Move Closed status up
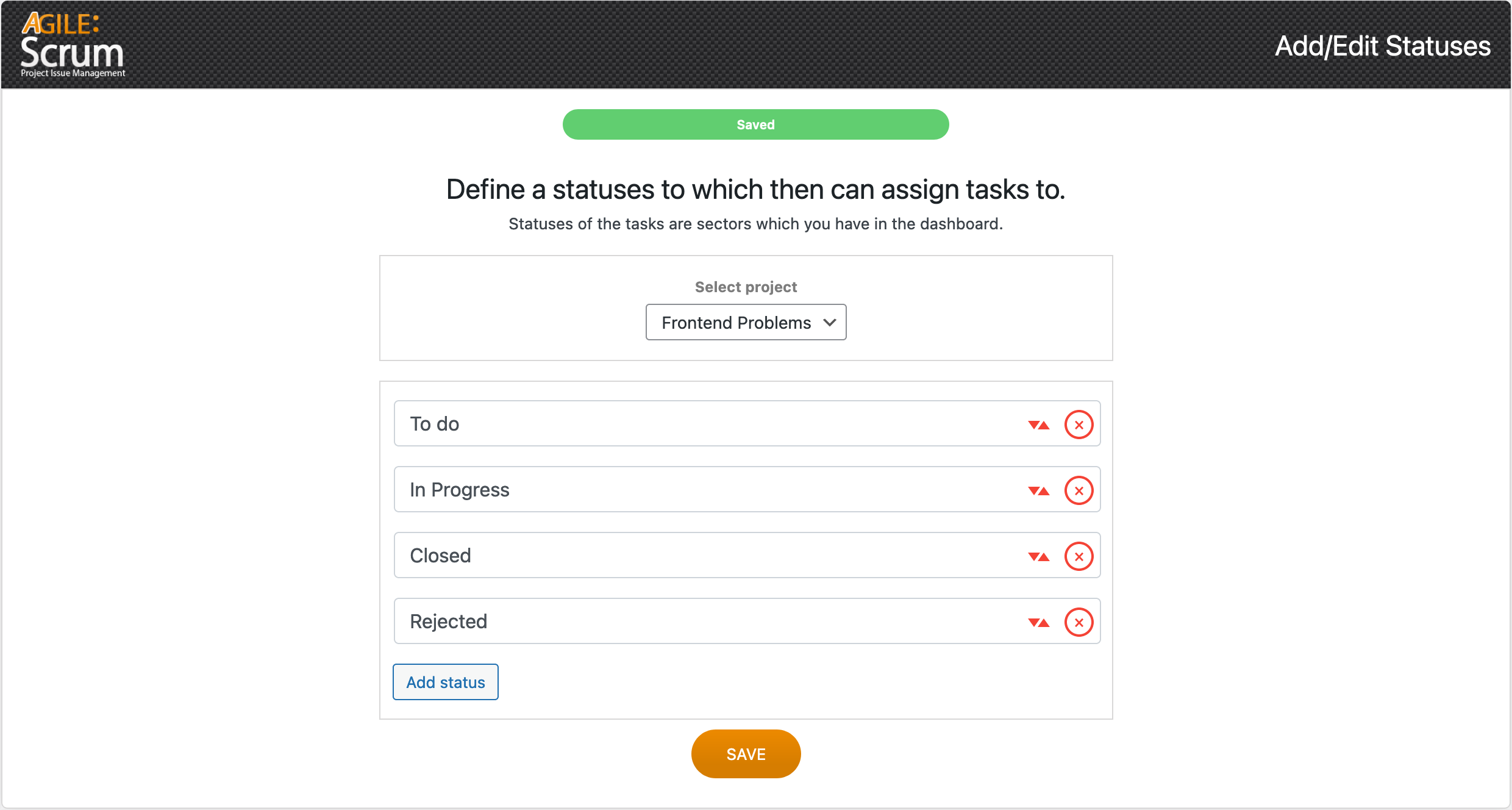 coord(1044,556)
